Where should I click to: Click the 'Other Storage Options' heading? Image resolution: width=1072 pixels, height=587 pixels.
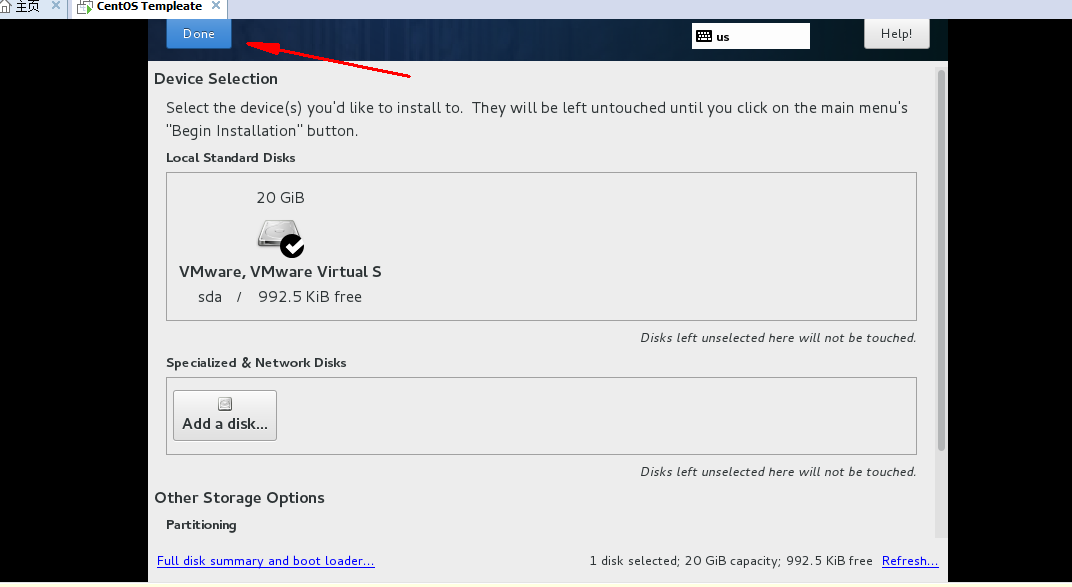point(239,497)
